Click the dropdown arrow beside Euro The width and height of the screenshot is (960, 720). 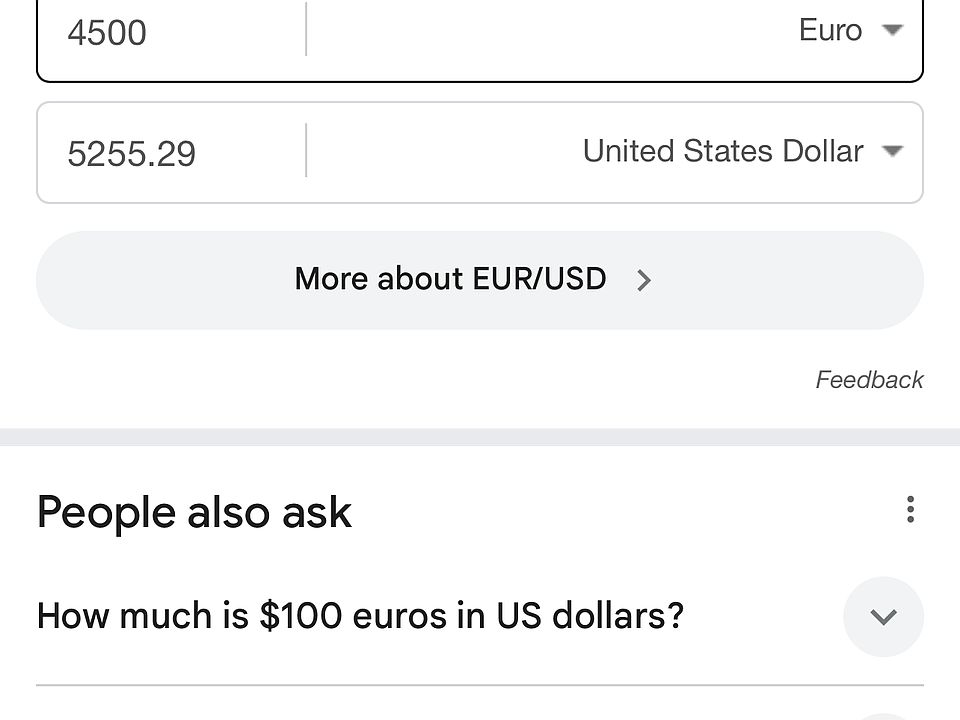(892, 30)
